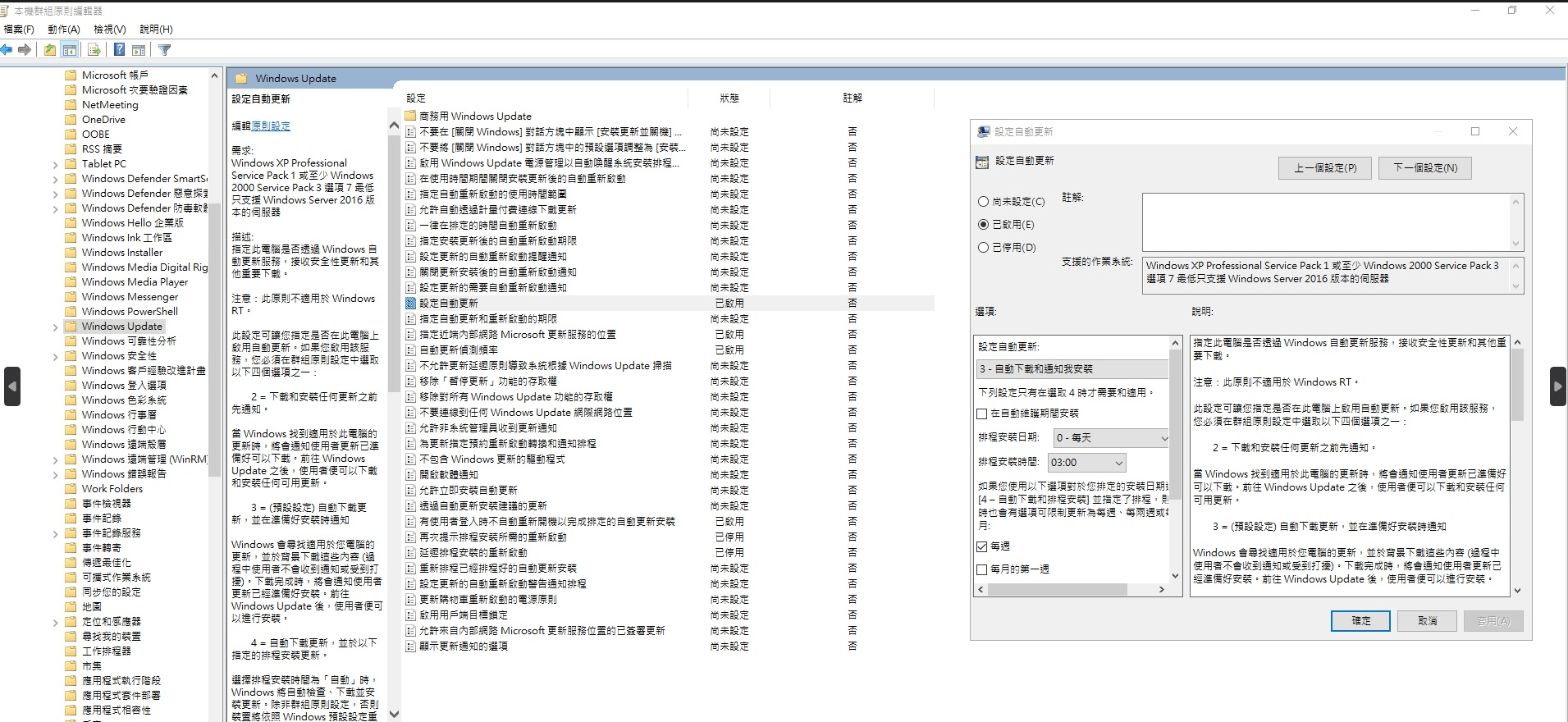Toggle the 每週 checkbox

point(982,546)
